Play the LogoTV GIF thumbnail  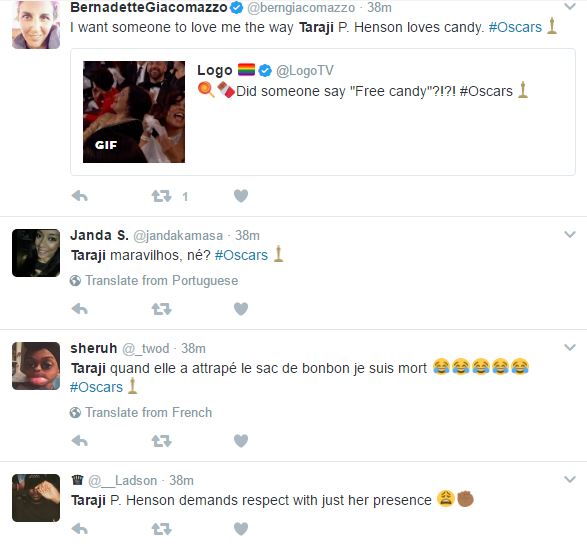134,112
